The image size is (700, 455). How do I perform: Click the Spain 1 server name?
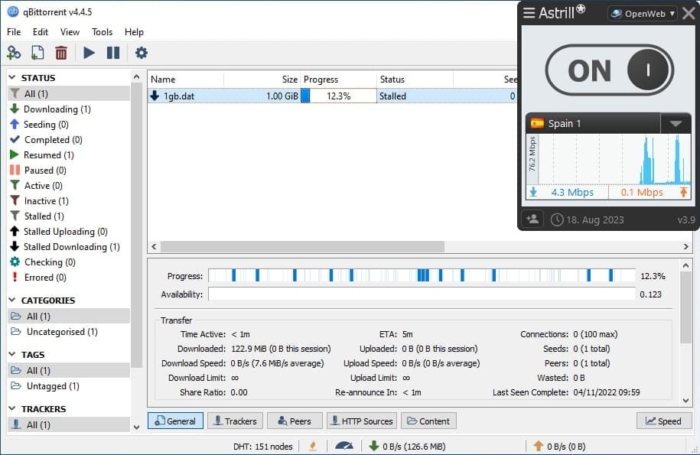coord(564,124)
